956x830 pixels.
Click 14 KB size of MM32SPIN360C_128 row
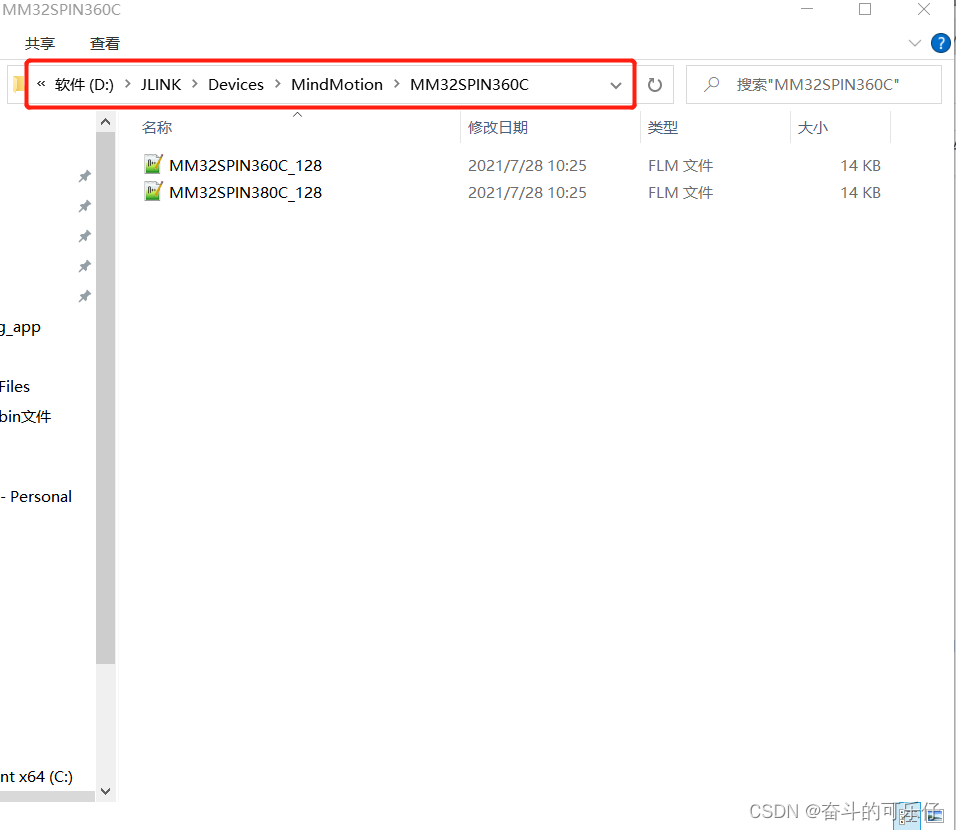(x=860, y=166)
